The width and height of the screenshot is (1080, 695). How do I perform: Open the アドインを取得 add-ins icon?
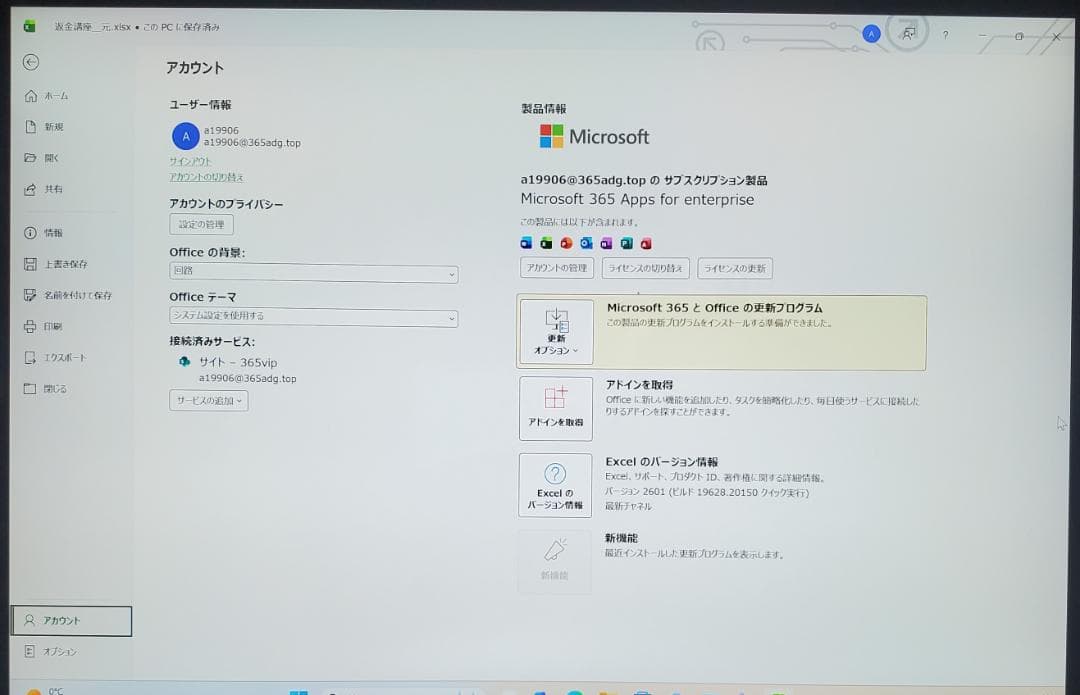[x=555, y=408]
